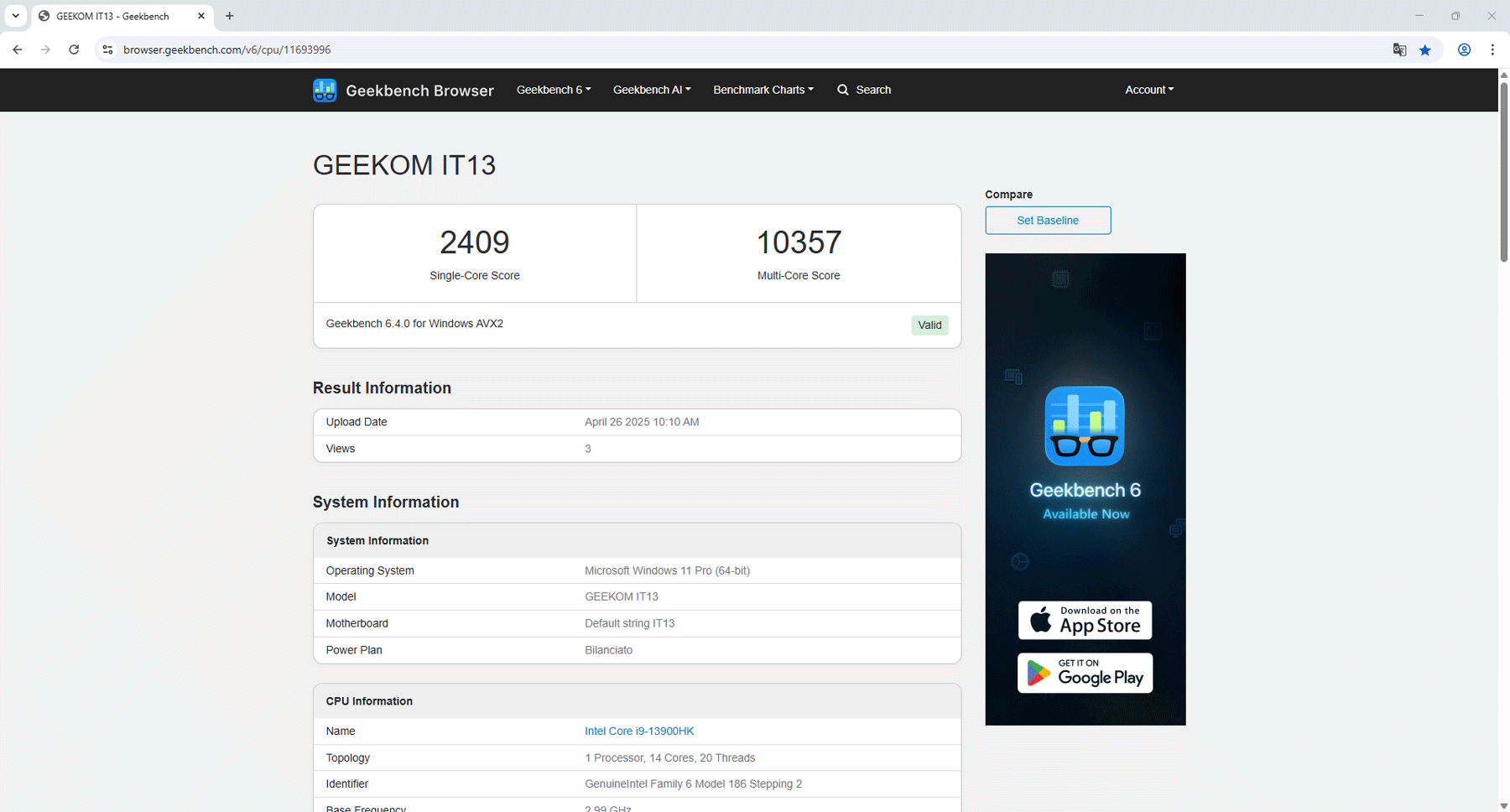Click the Model value GEEKOM IT13

tap(622, 596)
